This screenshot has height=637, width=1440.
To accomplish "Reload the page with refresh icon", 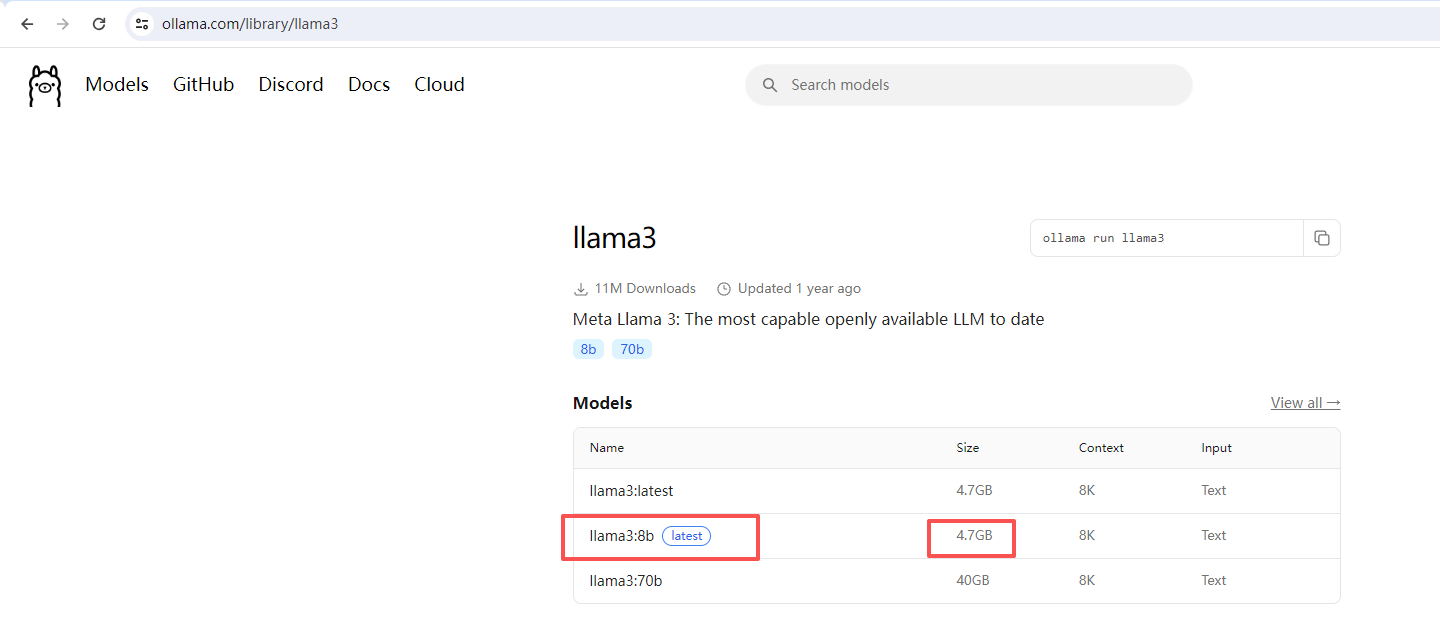I will point(98,24).
